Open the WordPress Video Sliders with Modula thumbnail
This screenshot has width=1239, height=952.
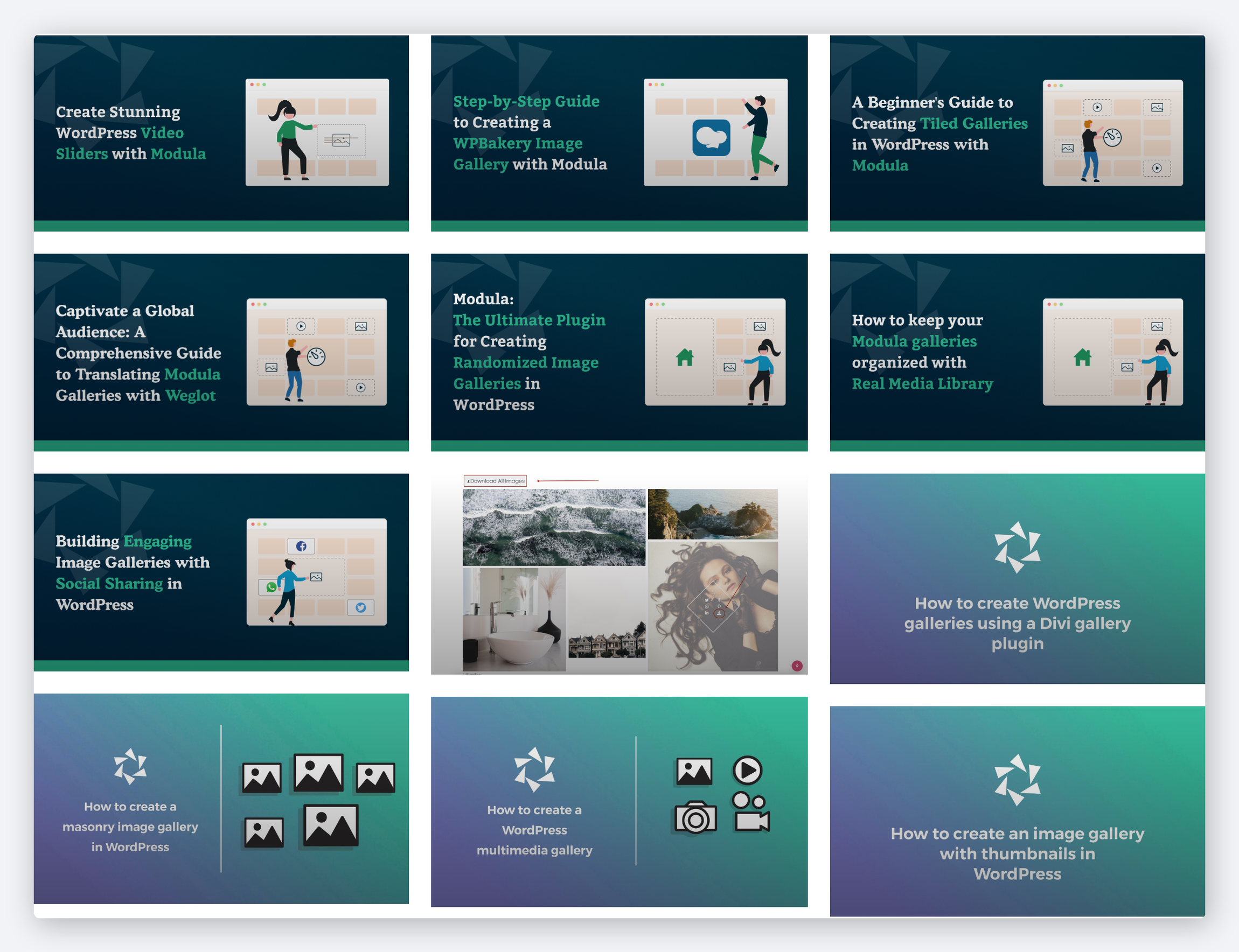[x=221, y=133]
